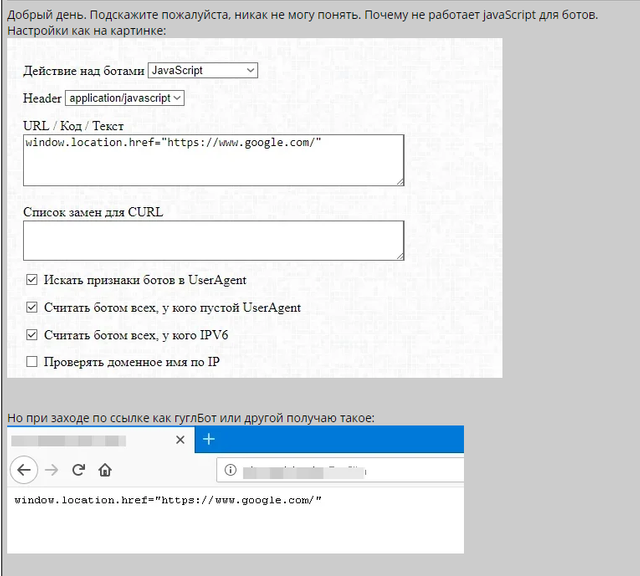Click the 'Список замен для CURL' textarea
The width and height of the screenshot is (640, 576).
[213, 240]
